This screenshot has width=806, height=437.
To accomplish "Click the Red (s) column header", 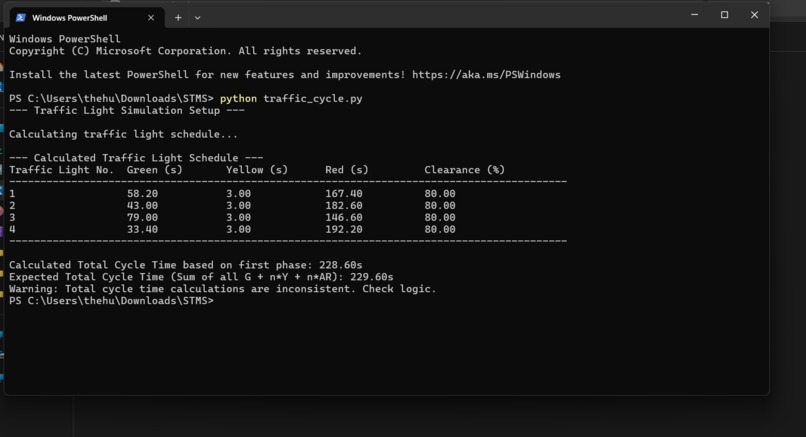I will [347, 170].
